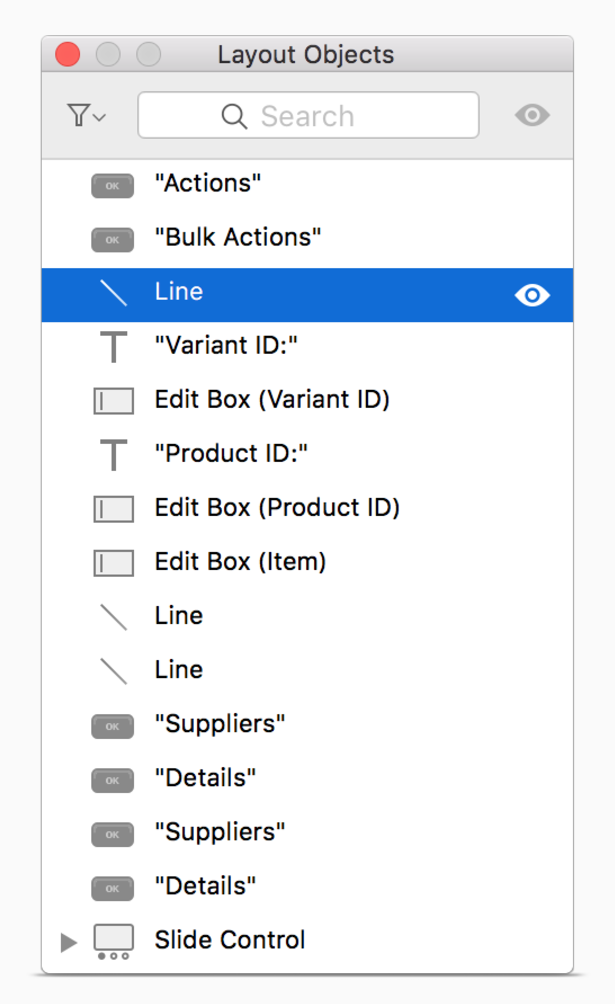Screen dimensions: 615x1004
Task: Click the "Actions" button object icon
Action: pyautogui.click(x=113, y=186)
